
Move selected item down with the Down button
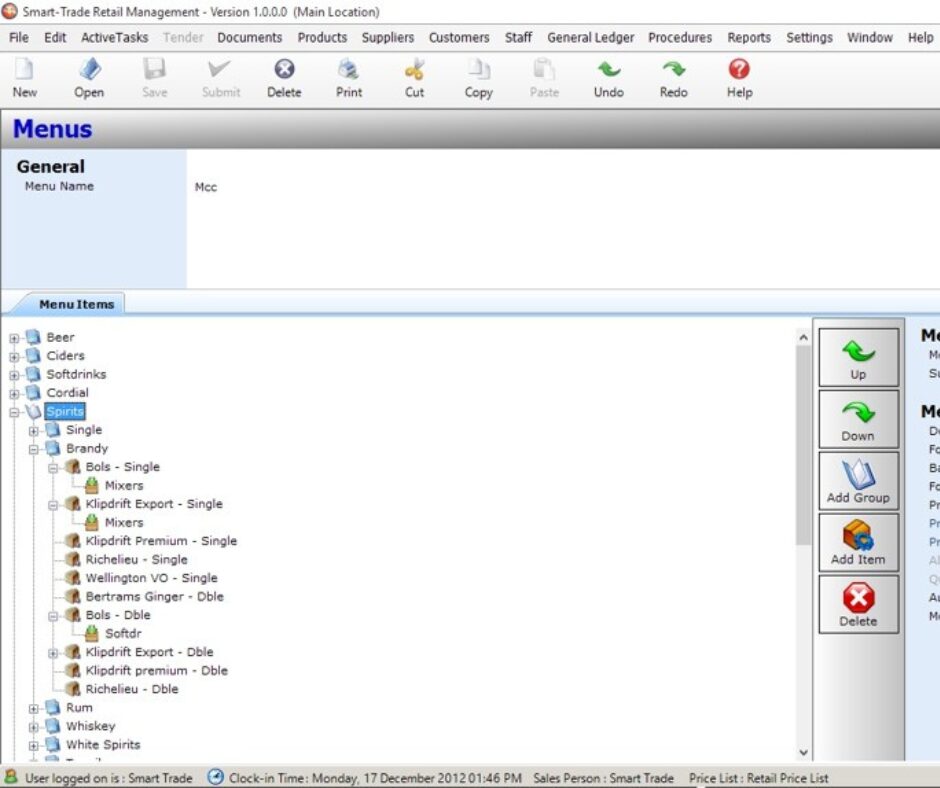point(858,418)
